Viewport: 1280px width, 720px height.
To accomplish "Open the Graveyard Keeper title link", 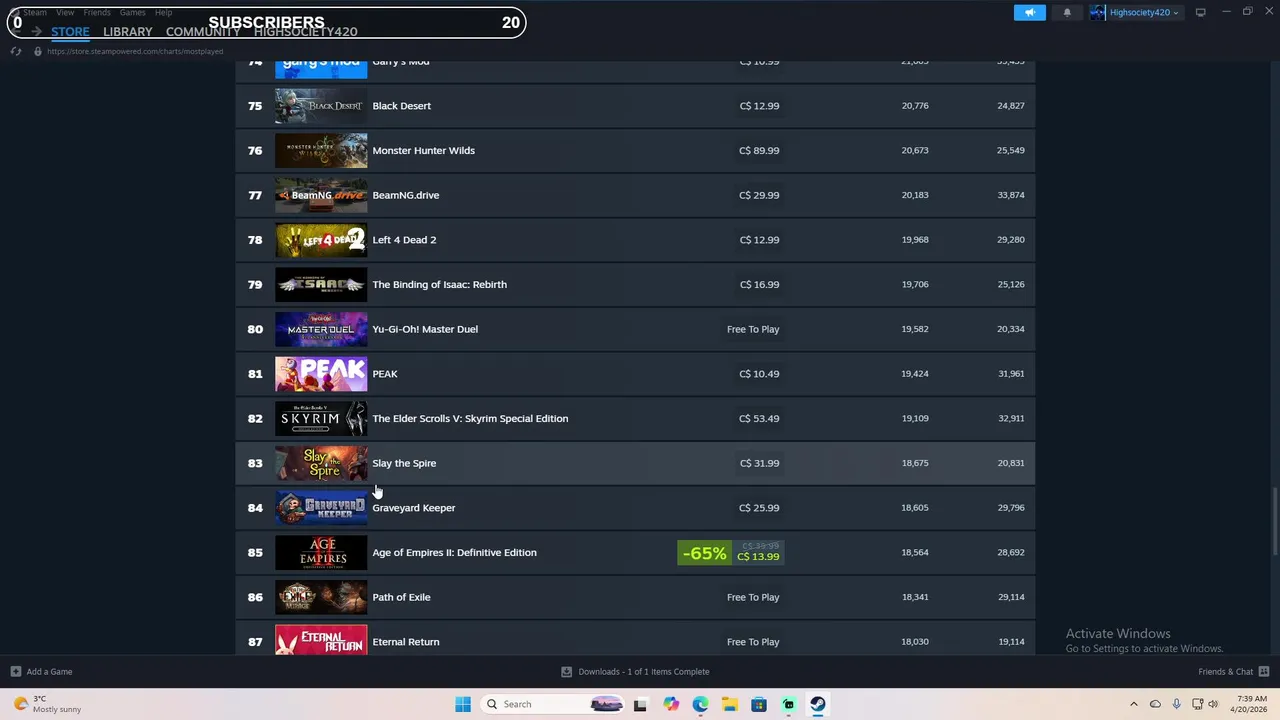I will [x=414, y=508].
